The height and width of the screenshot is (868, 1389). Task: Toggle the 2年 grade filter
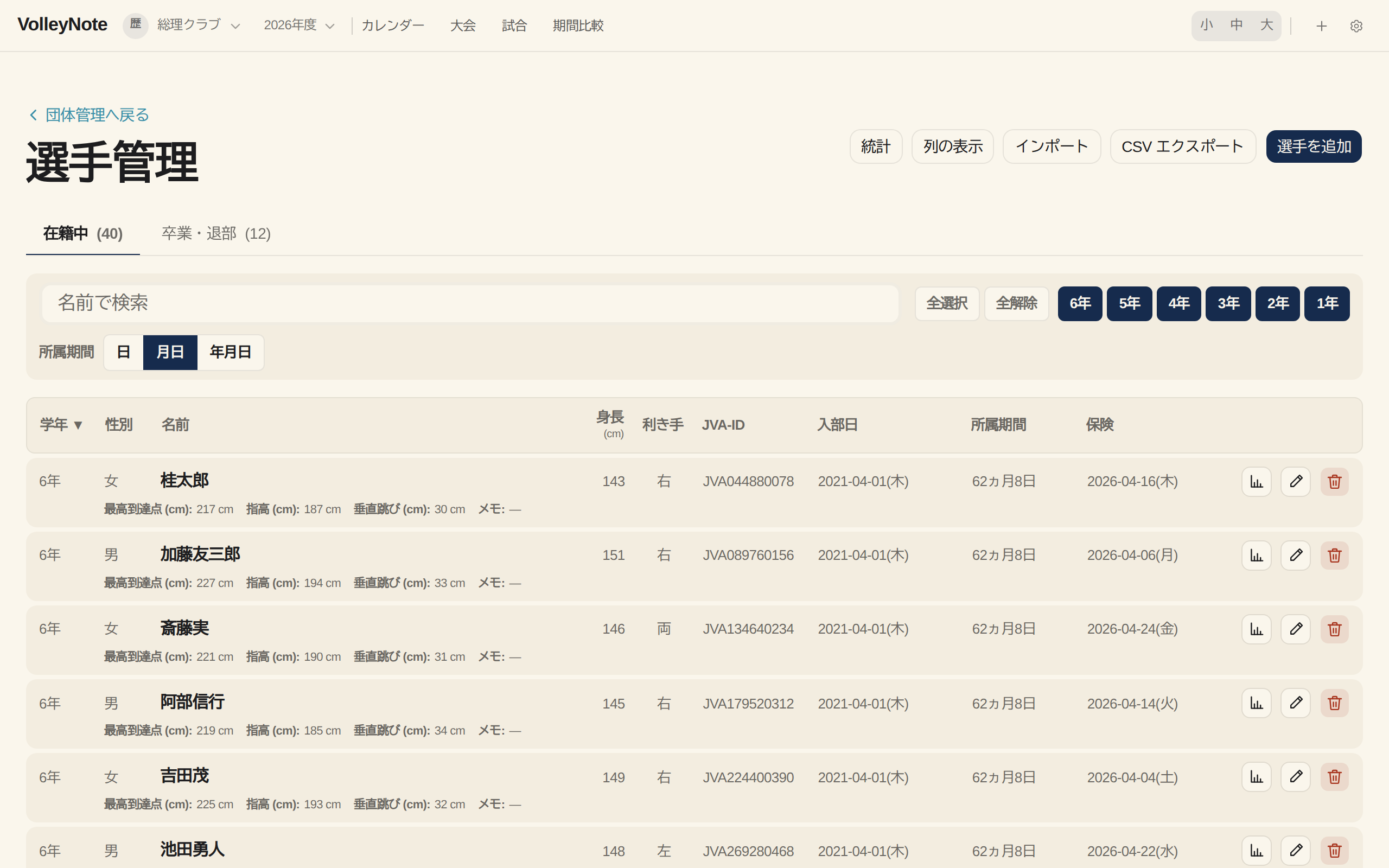pos(1277,304)
